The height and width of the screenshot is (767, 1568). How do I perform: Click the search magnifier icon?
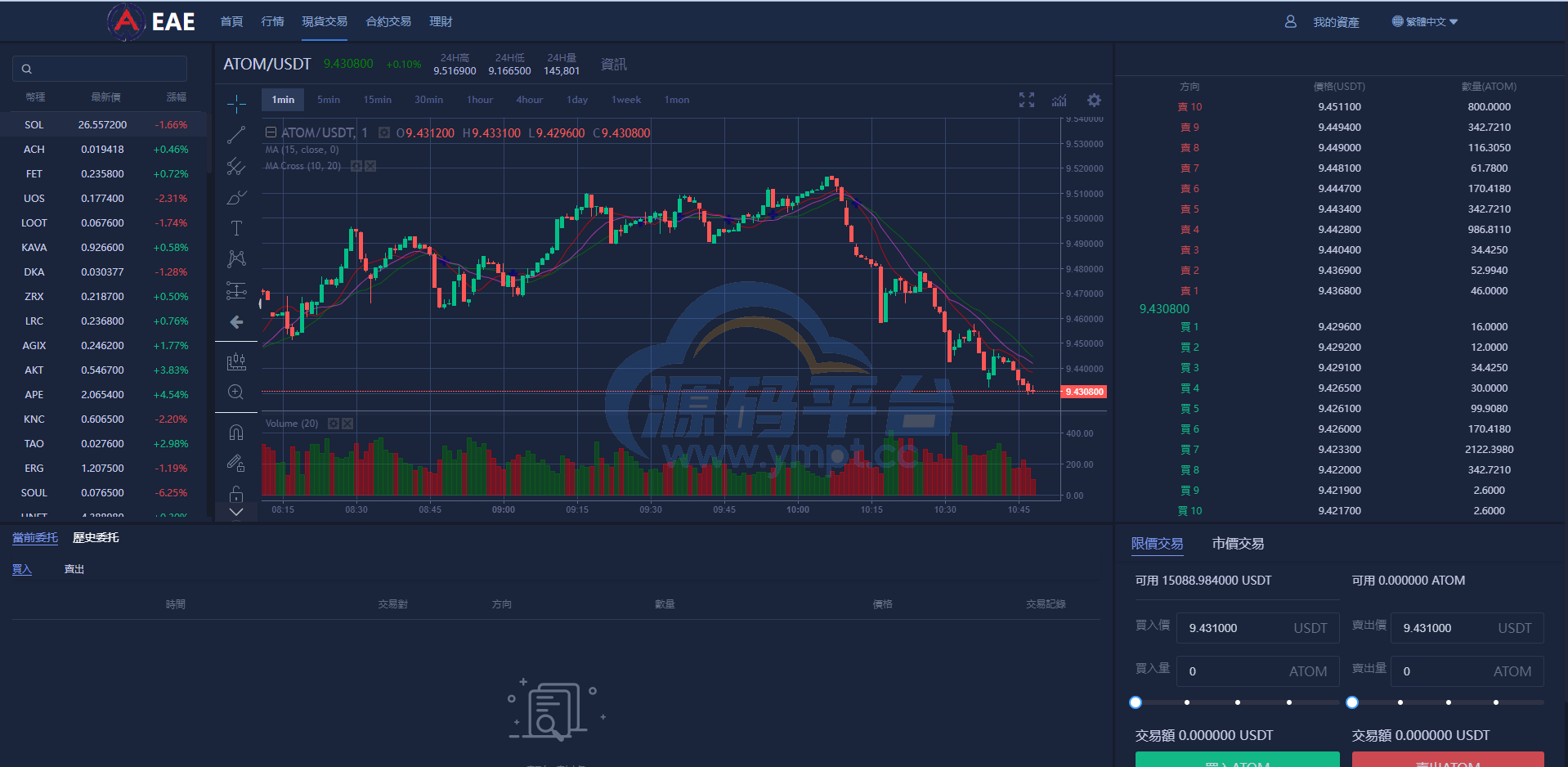coord(26,69)
